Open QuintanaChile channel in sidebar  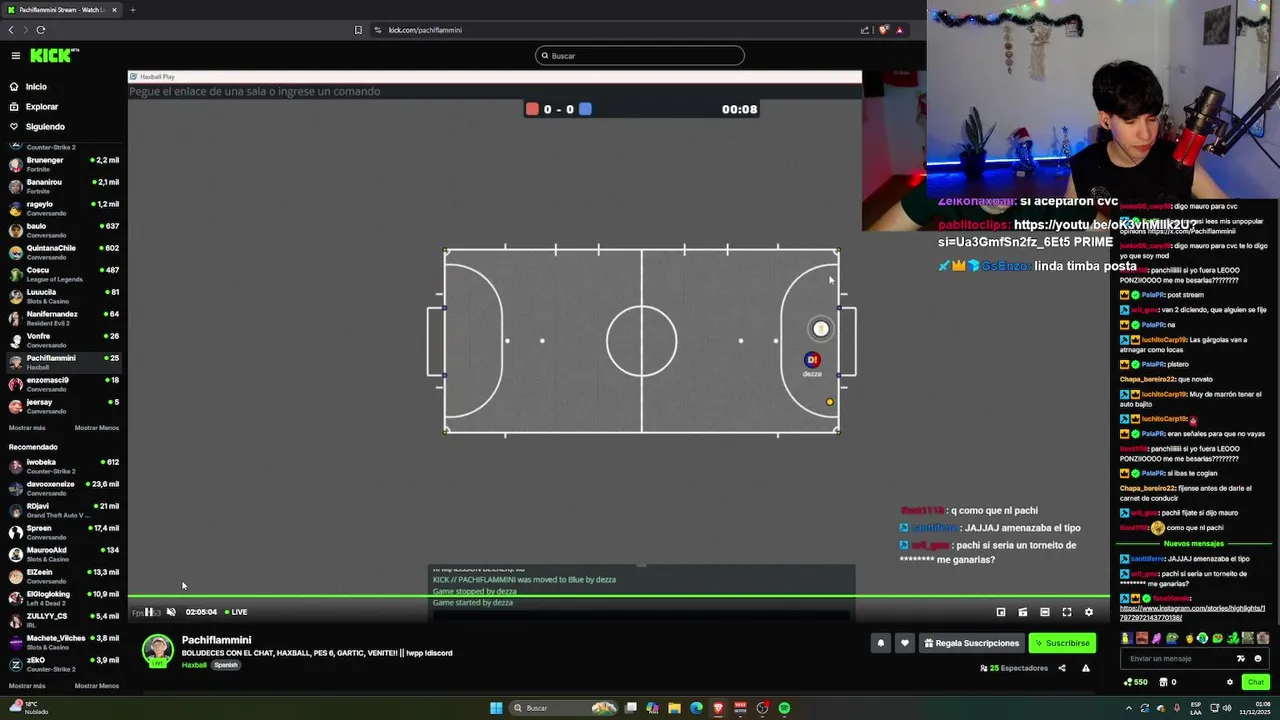(62, 252)
